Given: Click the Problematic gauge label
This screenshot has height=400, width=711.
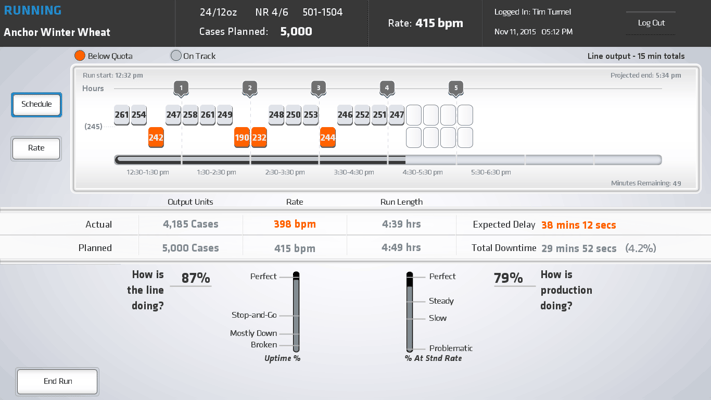Looking at the screenshot, I should (451, 348).
